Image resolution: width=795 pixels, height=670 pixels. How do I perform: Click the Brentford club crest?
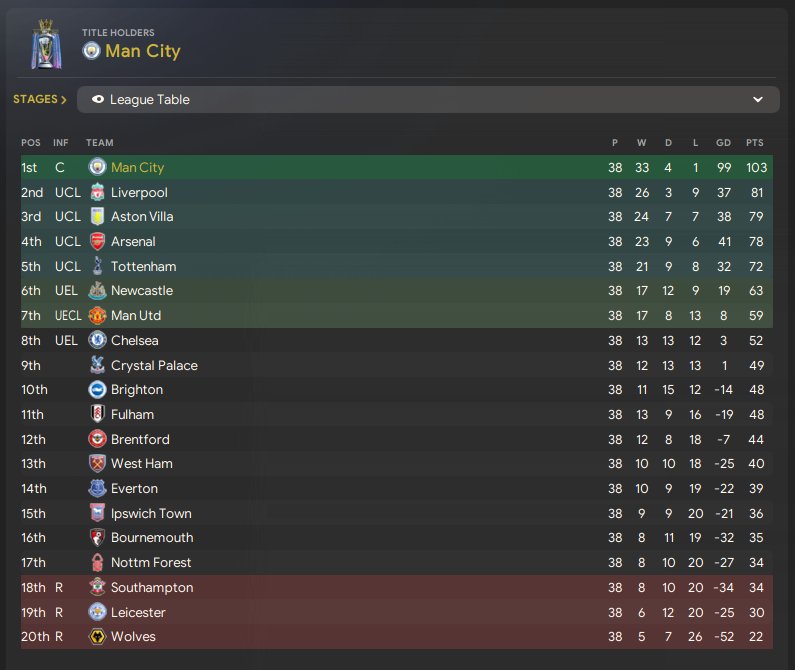[97, 439]
